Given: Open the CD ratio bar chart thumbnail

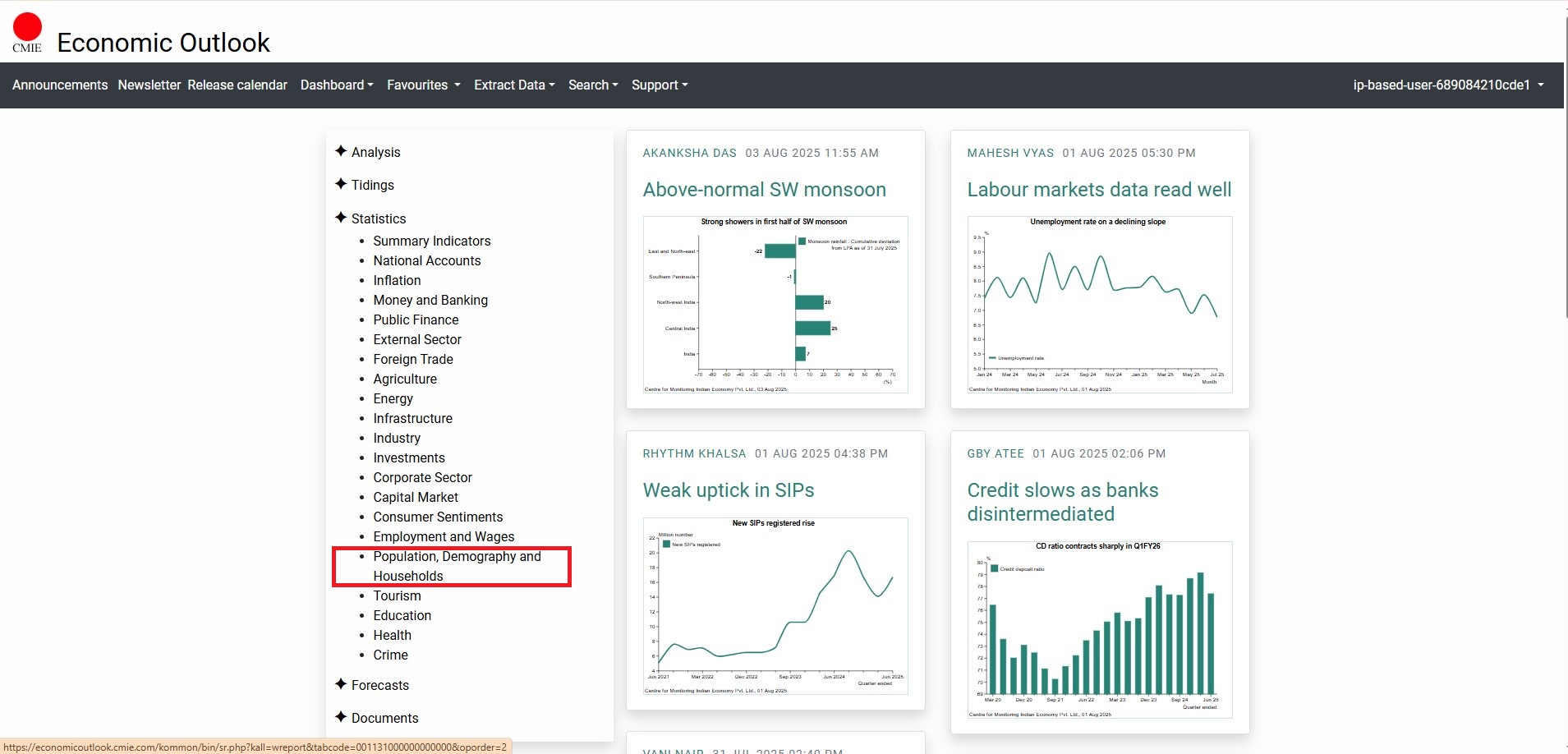Looking at the screenshot, I should (x=1100, y=629).
